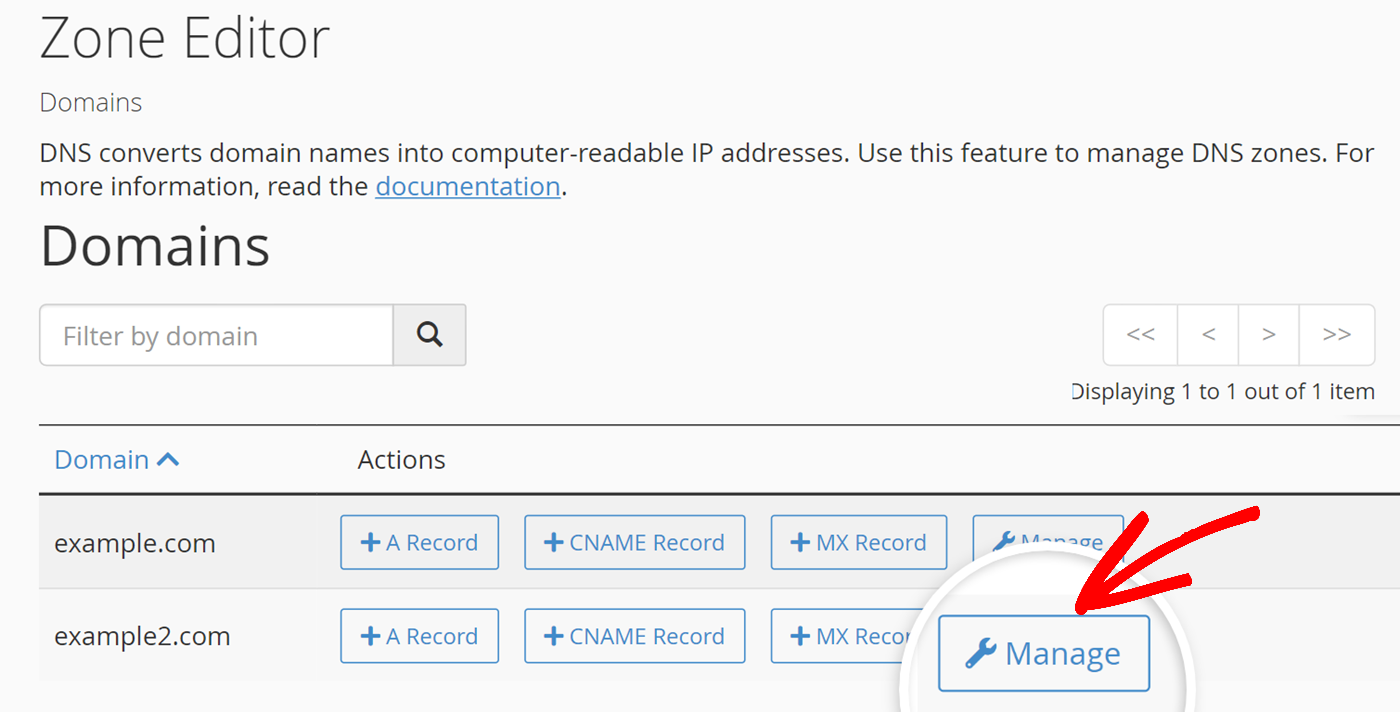Open the documentation link
1400x712 pixels.
pyautogui.click(x=467, y=186)
